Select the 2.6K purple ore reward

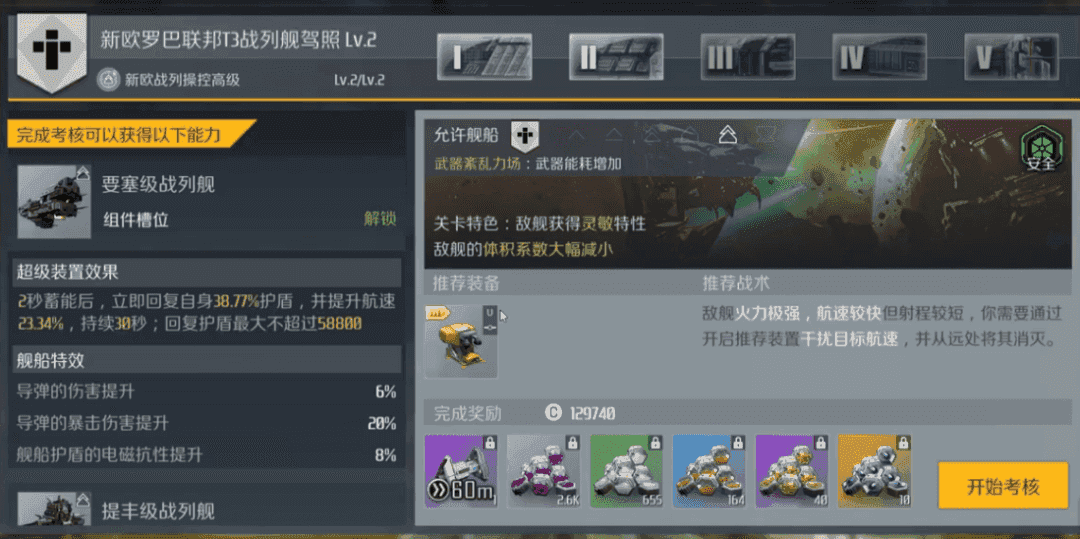(x=543, y=471)
